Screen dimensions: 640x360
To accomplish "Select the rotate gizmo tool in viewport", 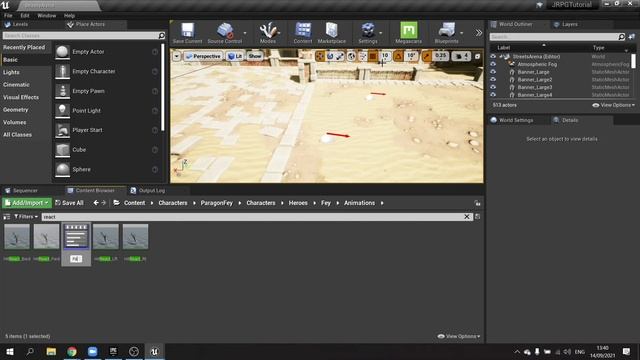I will (330, 56).
